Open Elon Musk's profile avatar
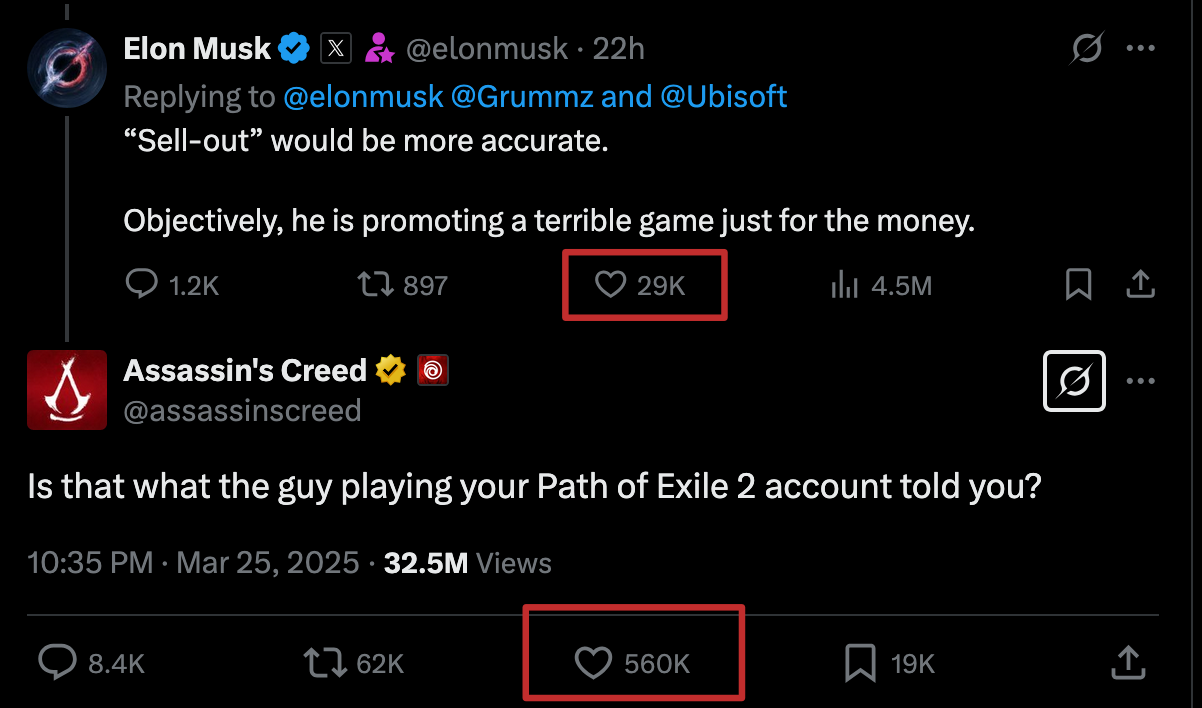This screenshot has height=708, width=1202. 67,69
